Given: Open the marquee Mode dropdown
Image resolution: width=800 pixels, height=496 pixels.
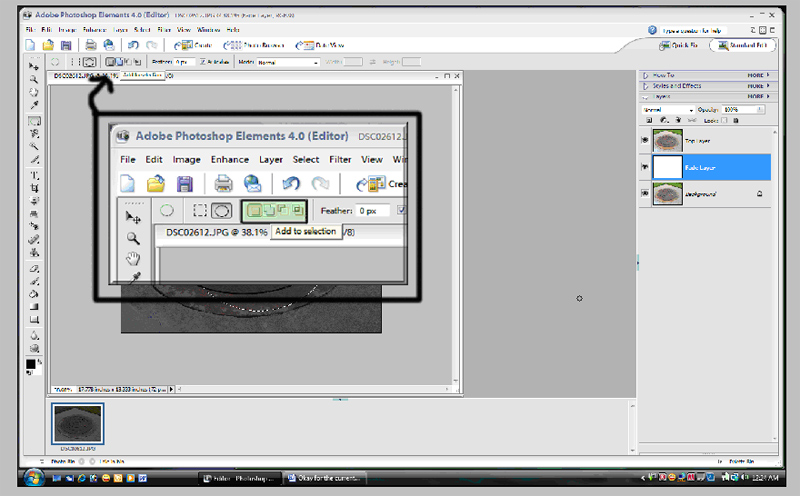Looking at the screenshot, I should [288, 62].
